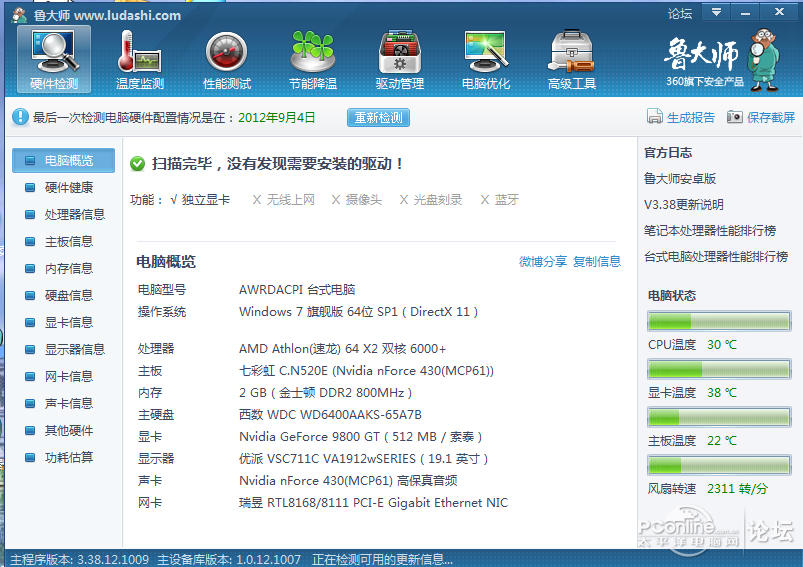This screenshot has height=567, width=803.
Task: Open the 电脑优化 PC optimization tool
Action: click(485, 59)
